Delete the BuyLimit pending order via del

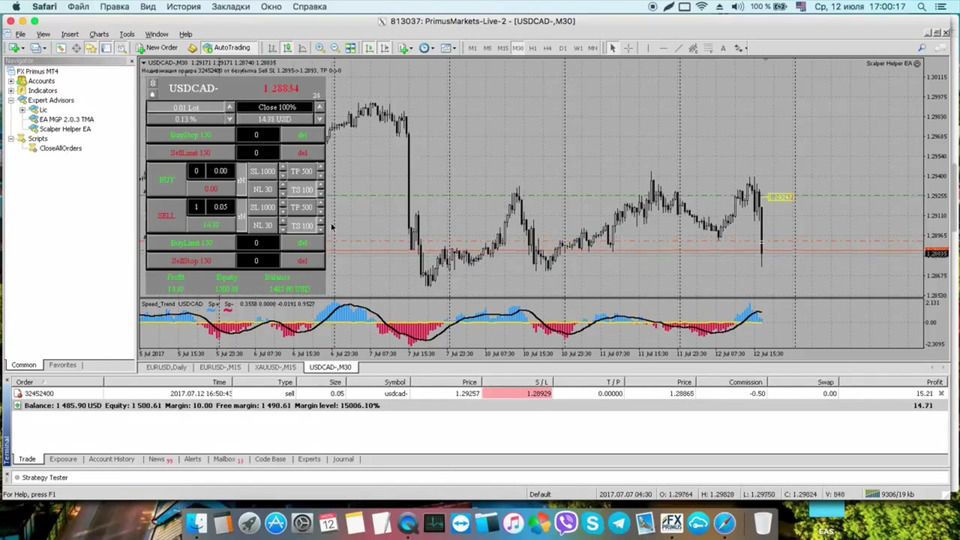tap(302, 243)
